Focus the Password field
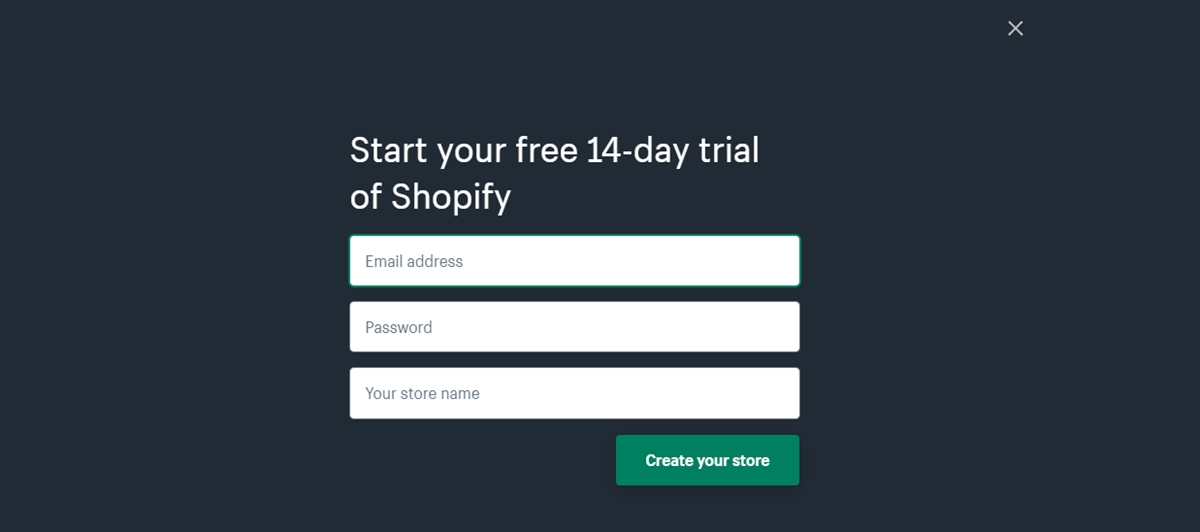This screenshot has width=1200, height=532. 574,327
